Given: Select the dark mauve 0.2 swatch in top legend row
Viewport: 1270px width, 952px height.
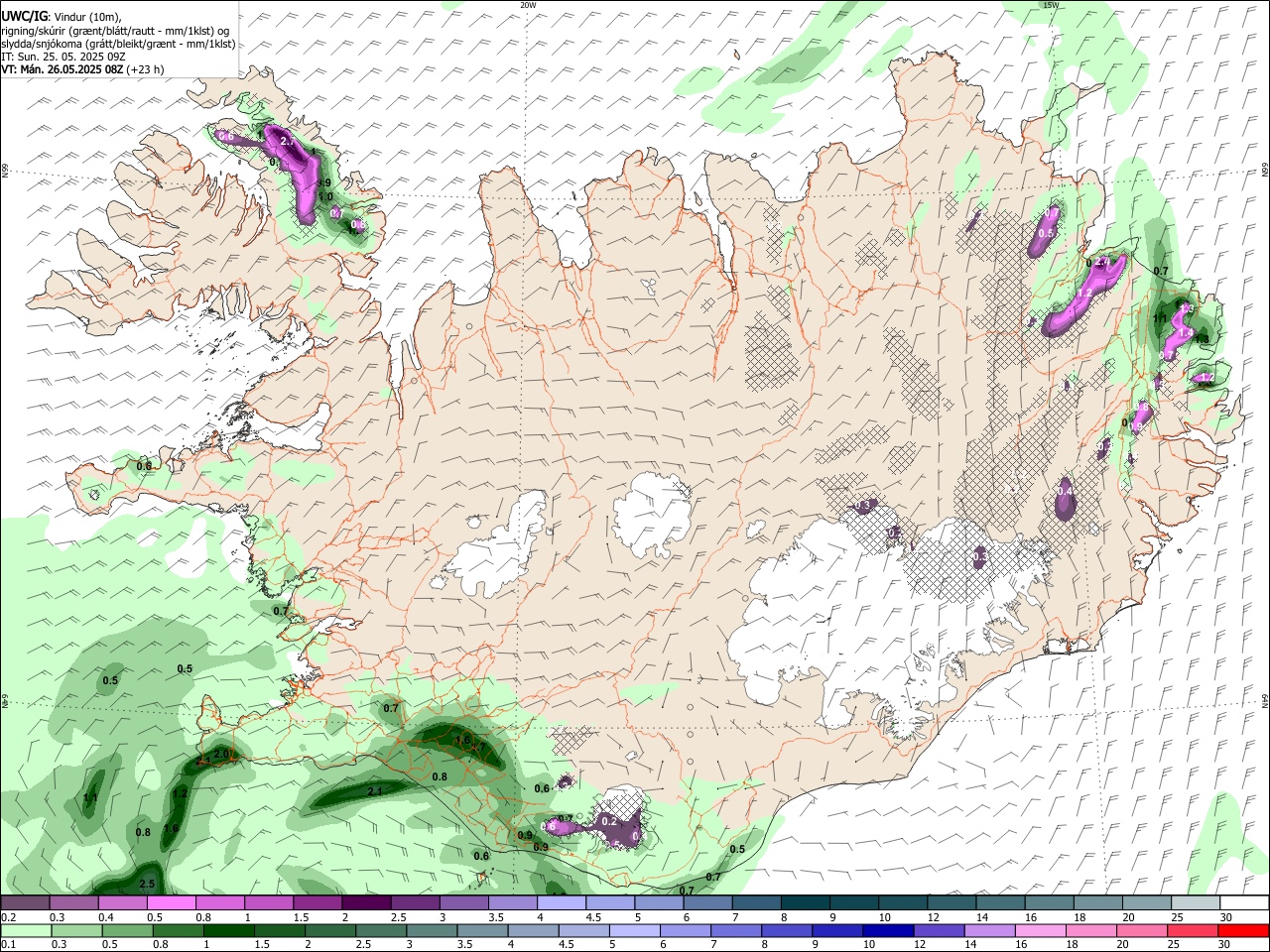Looking at the screenshot, I should tap(26, 902).
